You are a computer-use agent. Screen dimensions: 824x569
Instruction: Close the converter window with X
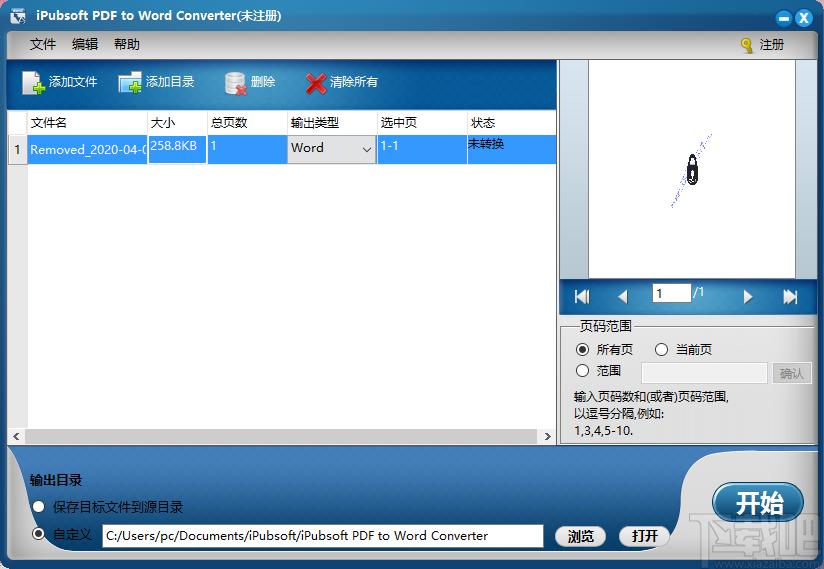click(x=804, y=19)
